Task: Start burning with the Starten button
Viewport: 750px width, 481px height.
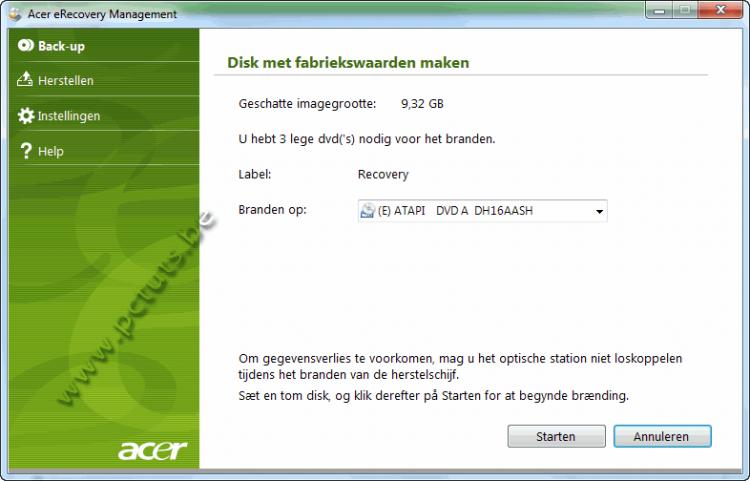Action: (x=556, y=437)
